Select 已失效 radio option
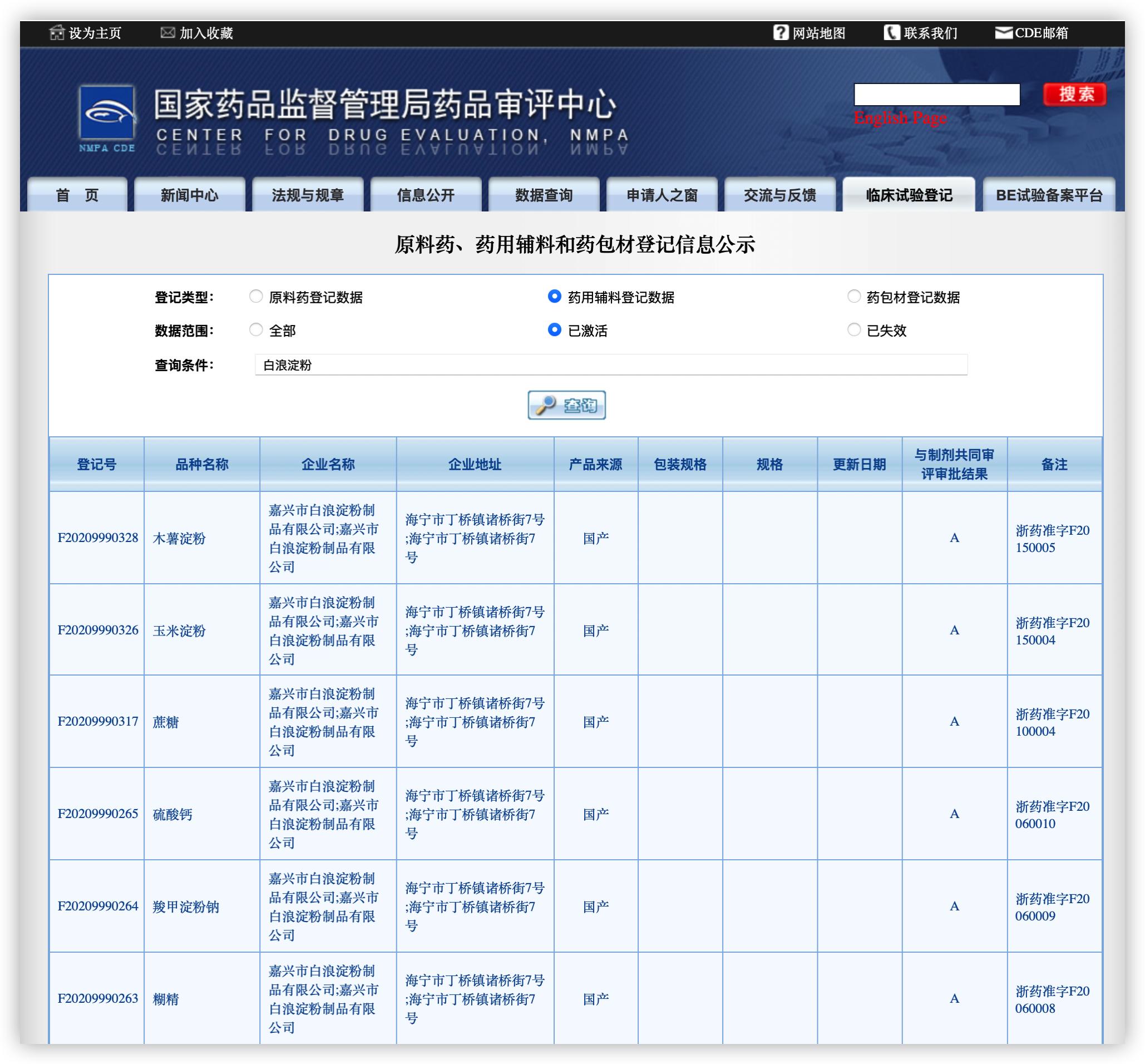The width and height of the screenshot is (1145, 1064). [x=853, y=330]
